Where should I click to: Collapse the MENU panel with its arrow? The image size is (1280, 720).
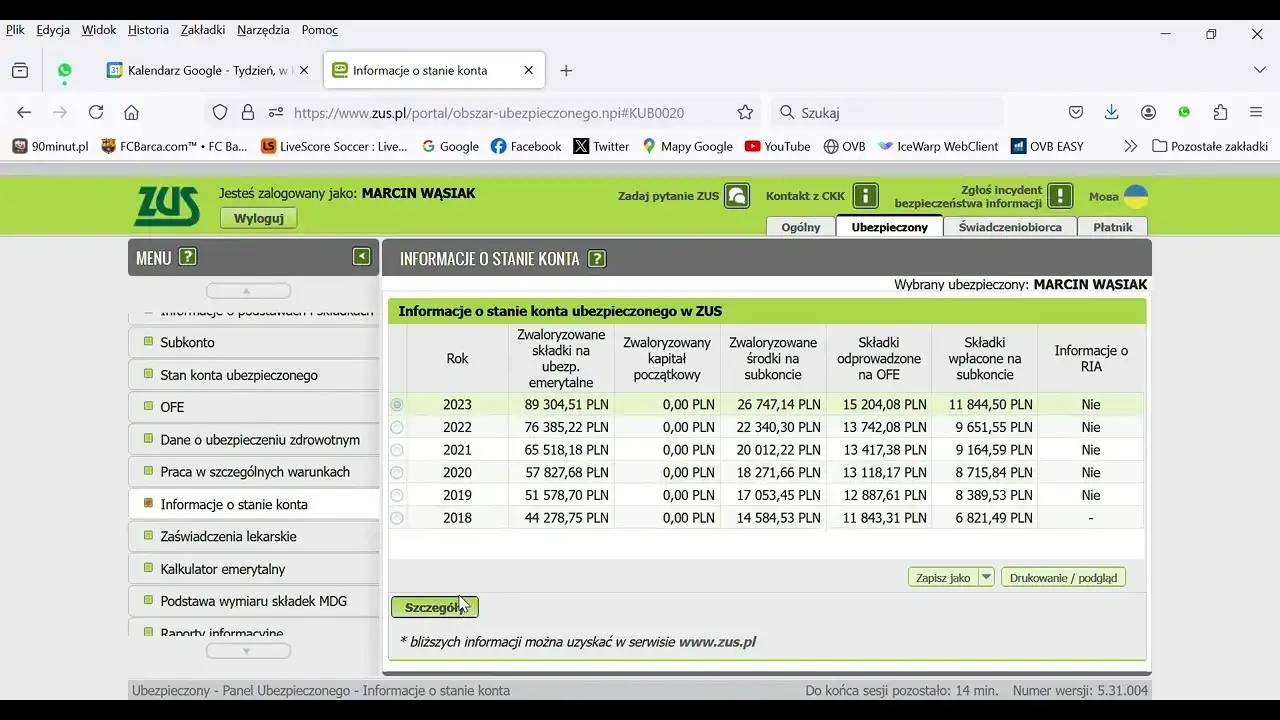point(361,256)
